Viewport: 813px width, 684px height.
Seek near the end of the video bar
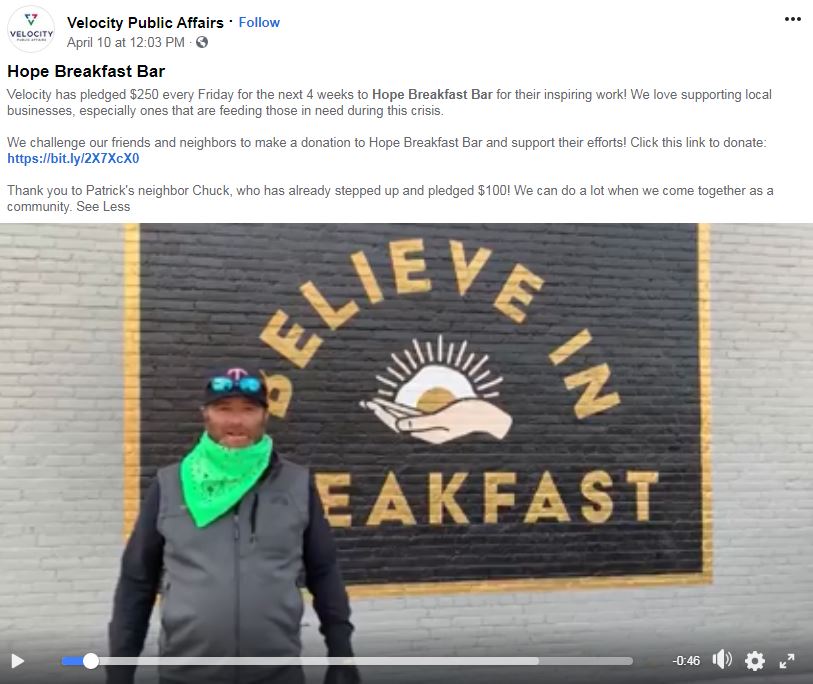(x=617, y=661)
